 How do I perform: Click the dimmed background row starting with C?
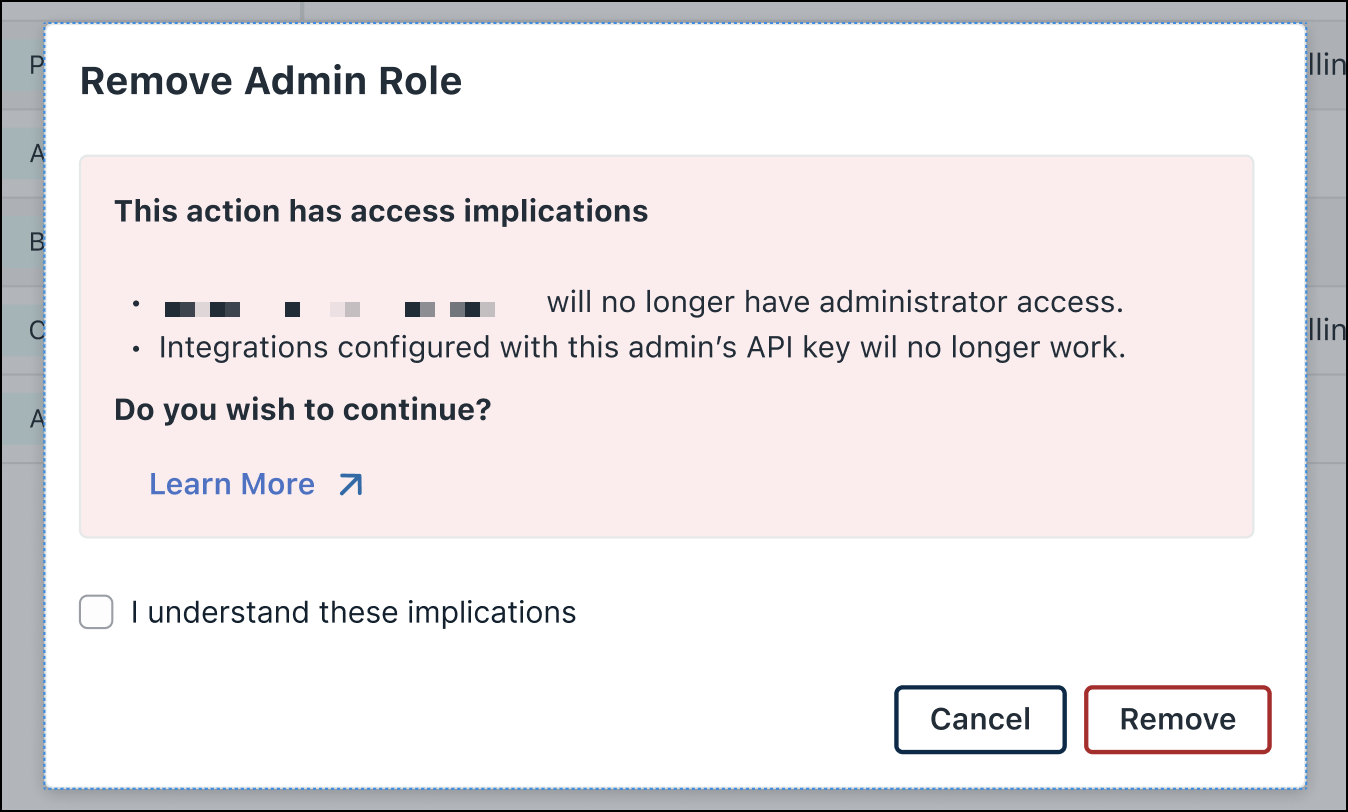pos(22,330)
